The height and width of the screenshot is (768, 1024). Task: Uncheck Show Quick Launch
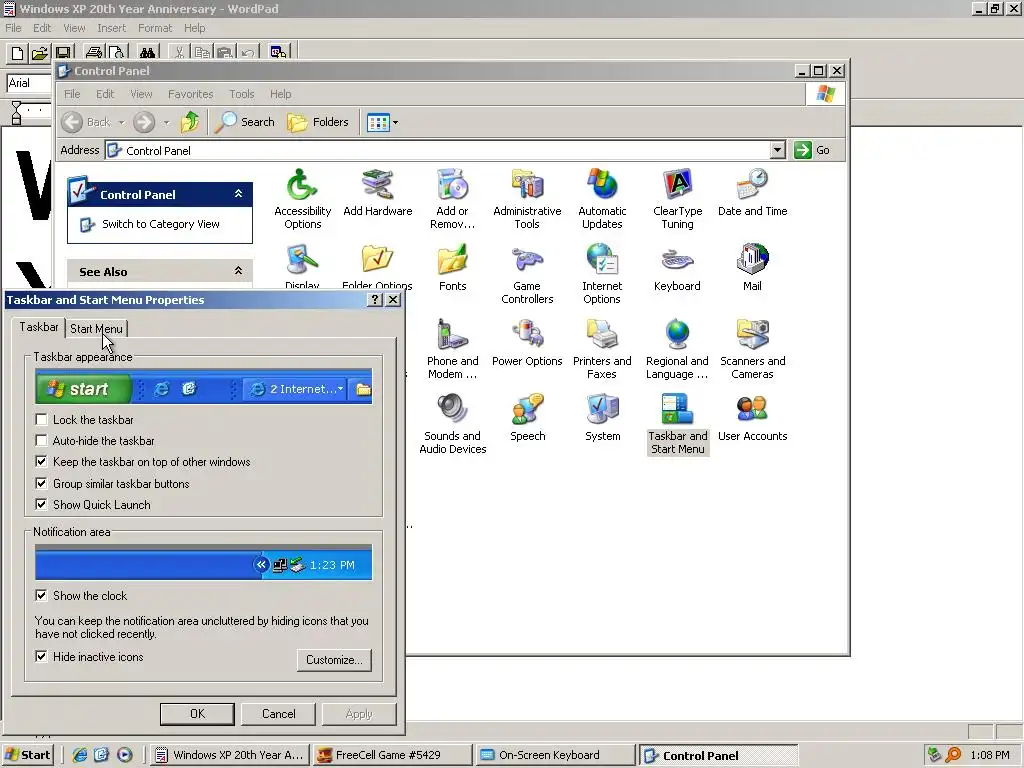[x=41, y=504]
